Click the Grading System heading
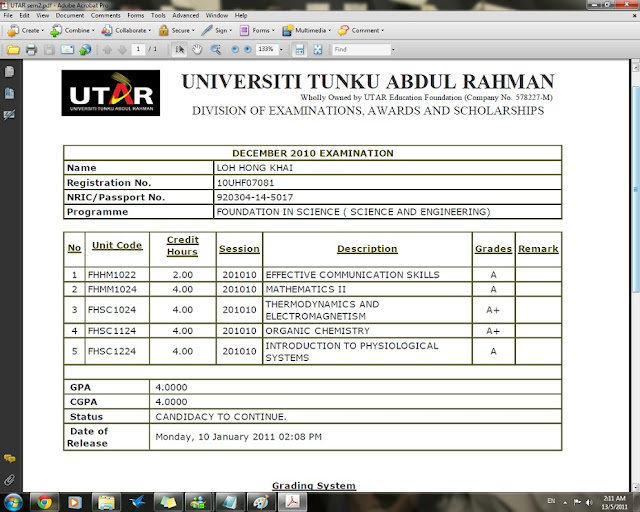This screenshot has width=640, height=512. tap(314, 485)
